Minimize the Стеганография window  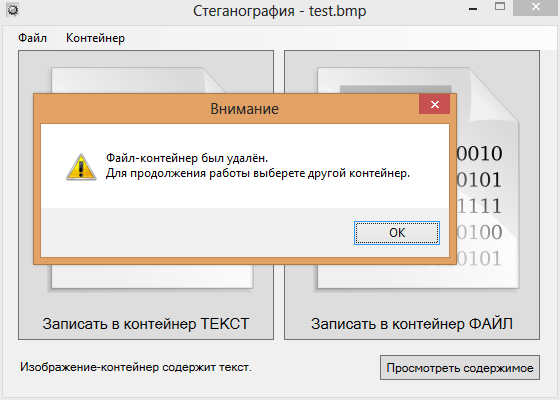(473, 8)
